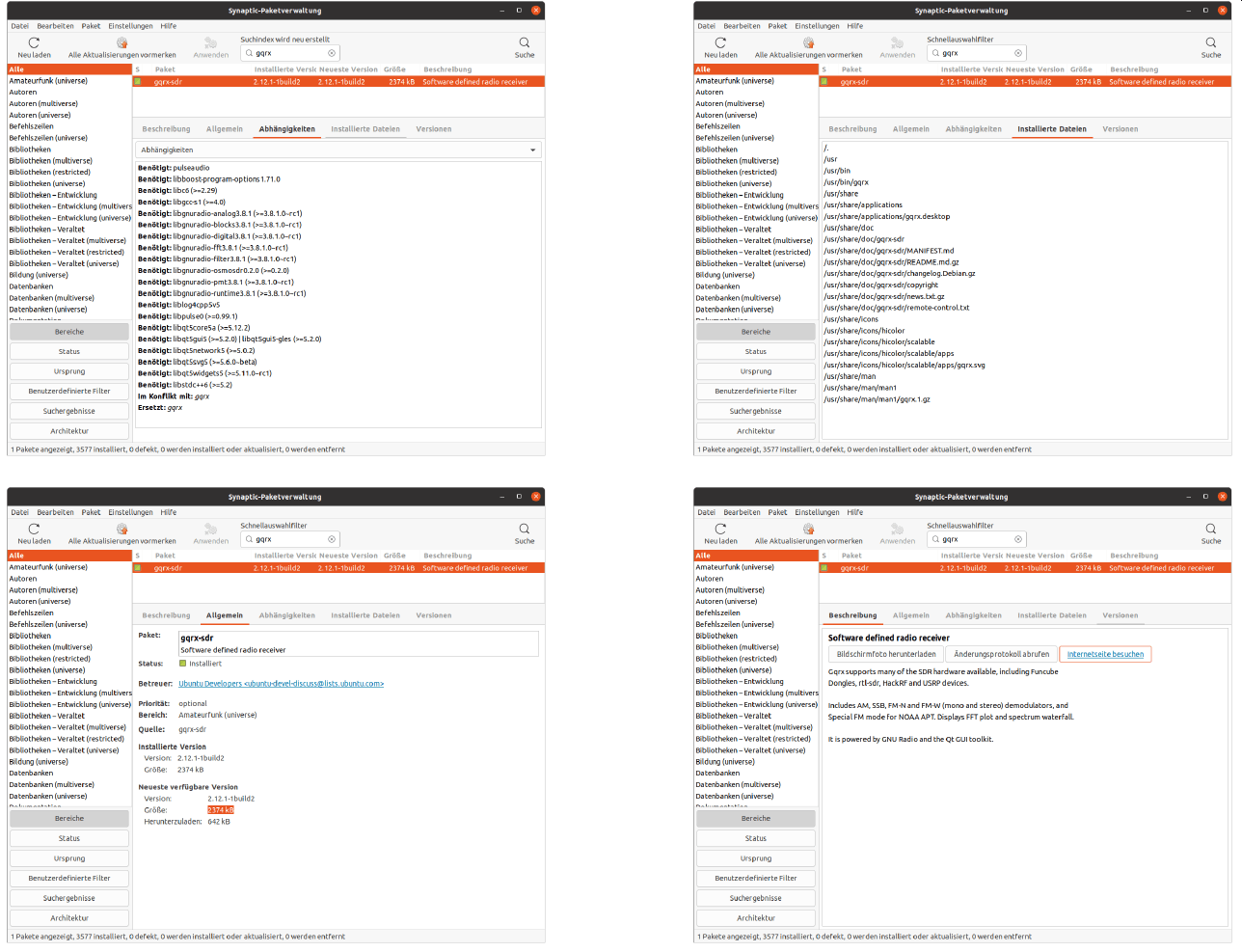
Task: Click Suchergebnisse button in the Abhängigkeiten window
Action: point(69,412)
